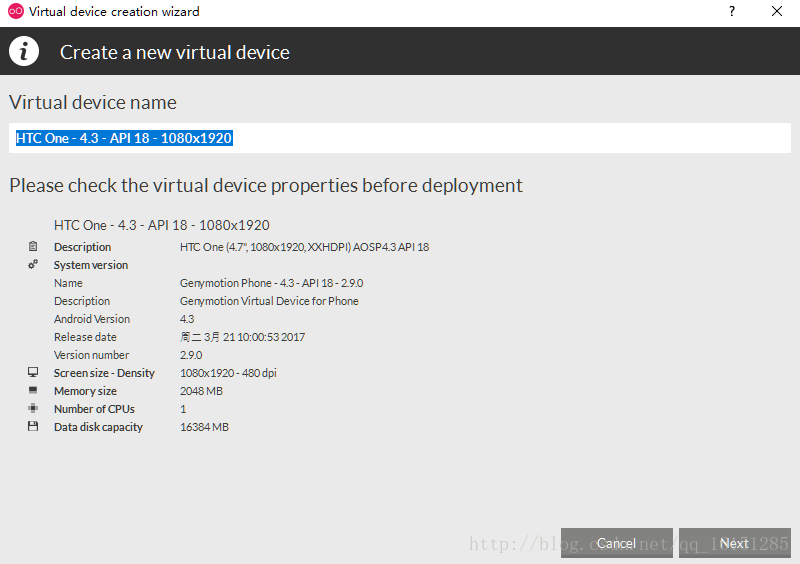Viewport: 800px width, 564px height.
Task: Click the '1080x1920 - 480 dpi' value
Action: 228,373
